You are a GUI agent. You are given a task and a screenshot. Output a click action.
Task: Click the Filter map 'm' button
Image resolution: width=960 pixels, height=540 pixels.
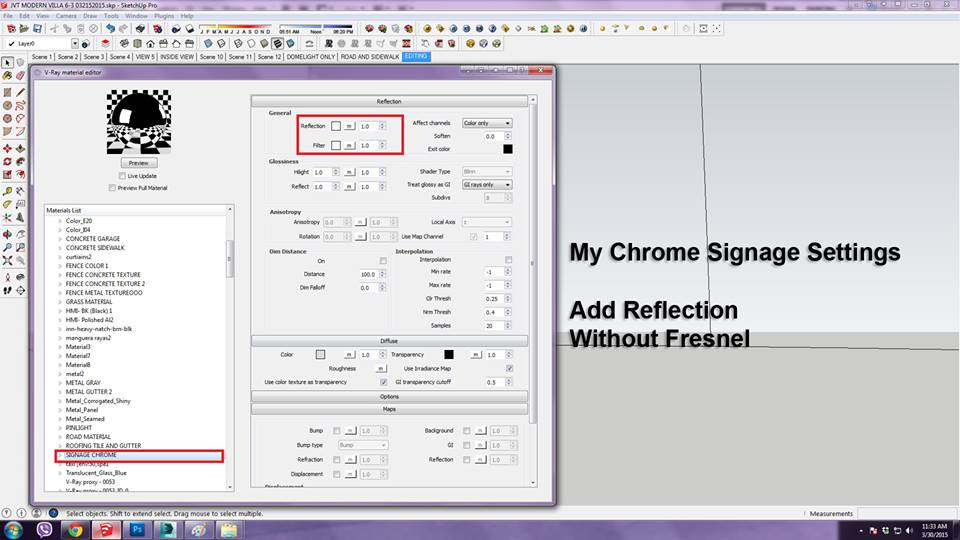point(350,145)
